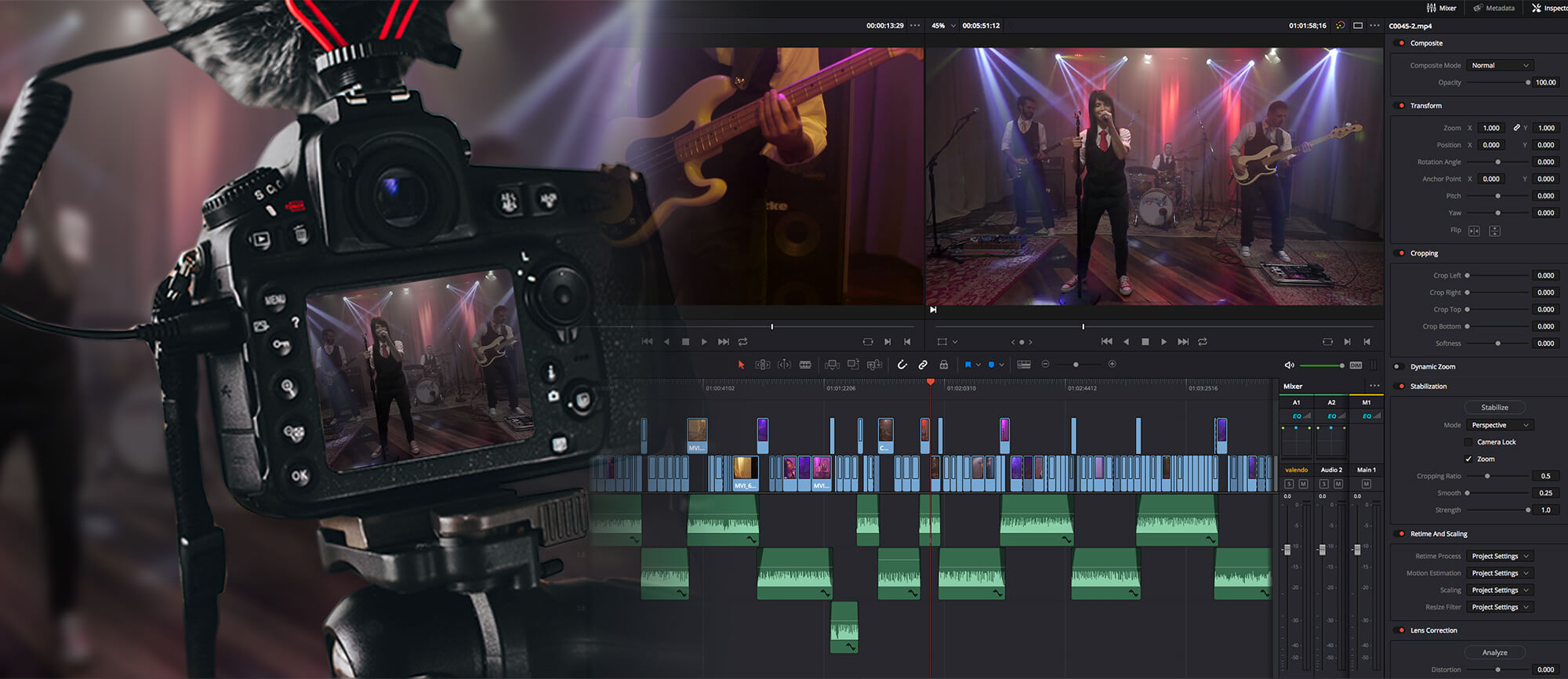
Task: Open the Composite Mode dropdown
Action: point(1499,66)
